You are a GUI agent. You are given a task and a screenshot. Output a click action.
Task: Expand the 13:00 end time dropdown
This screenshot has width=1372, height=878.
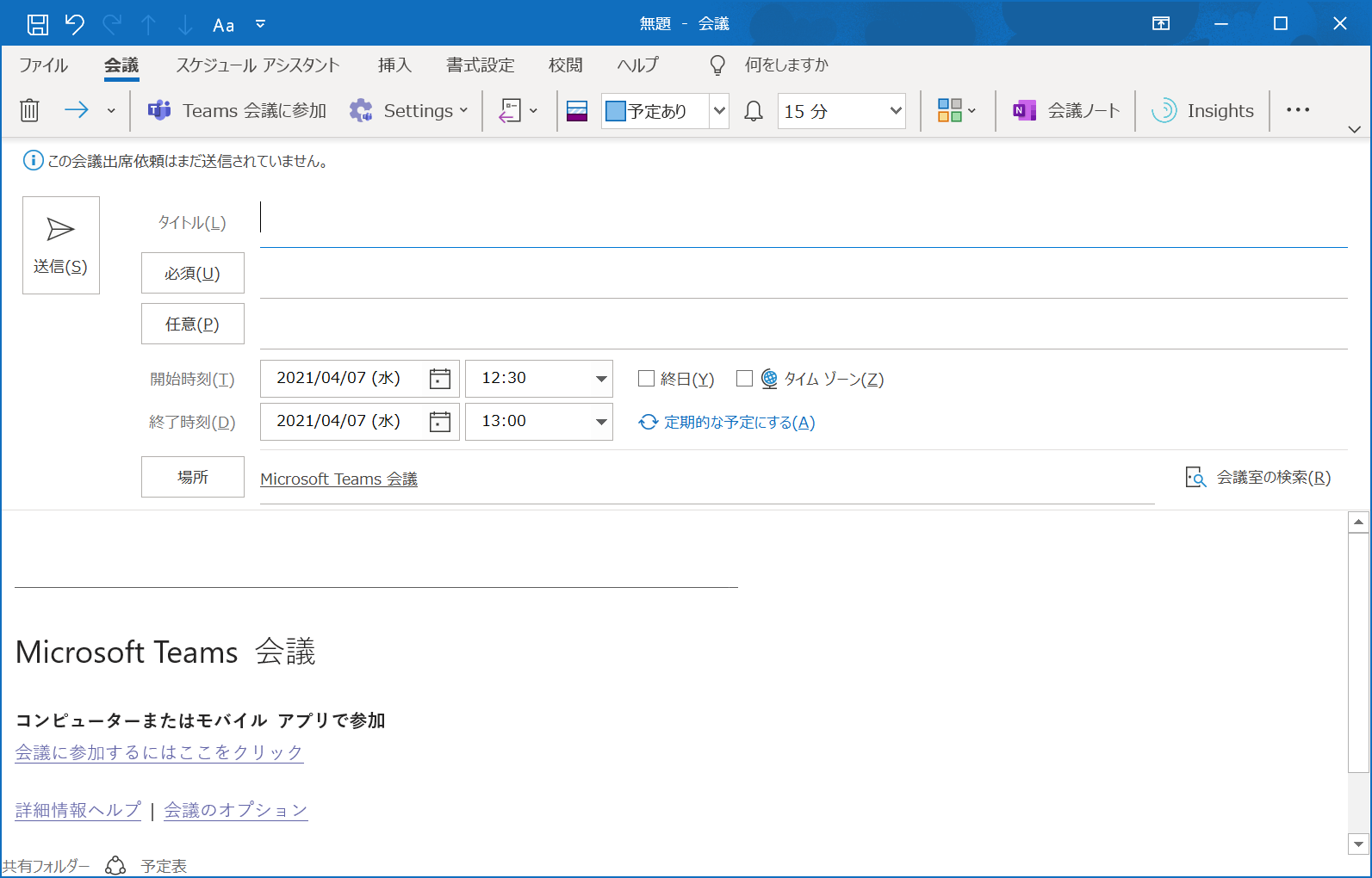coord(601,422)
